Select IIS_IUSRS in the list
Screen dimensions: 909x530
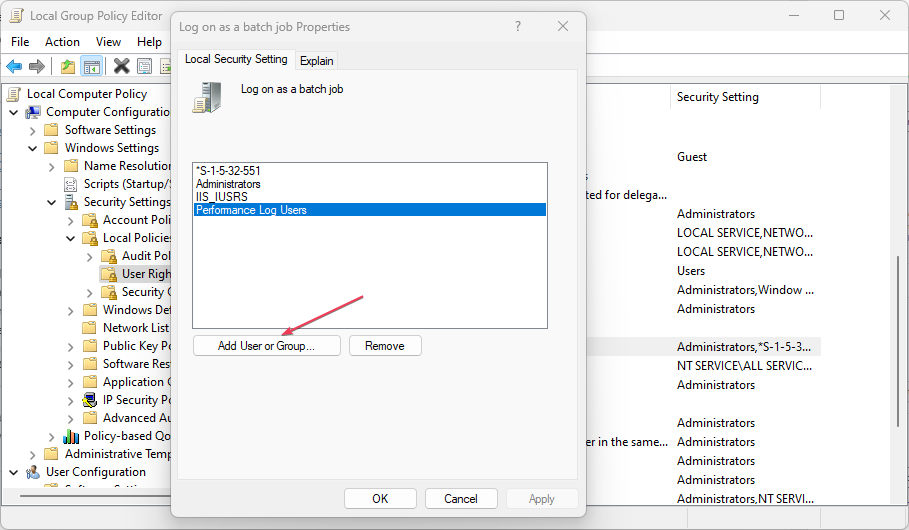pos(222,197)
